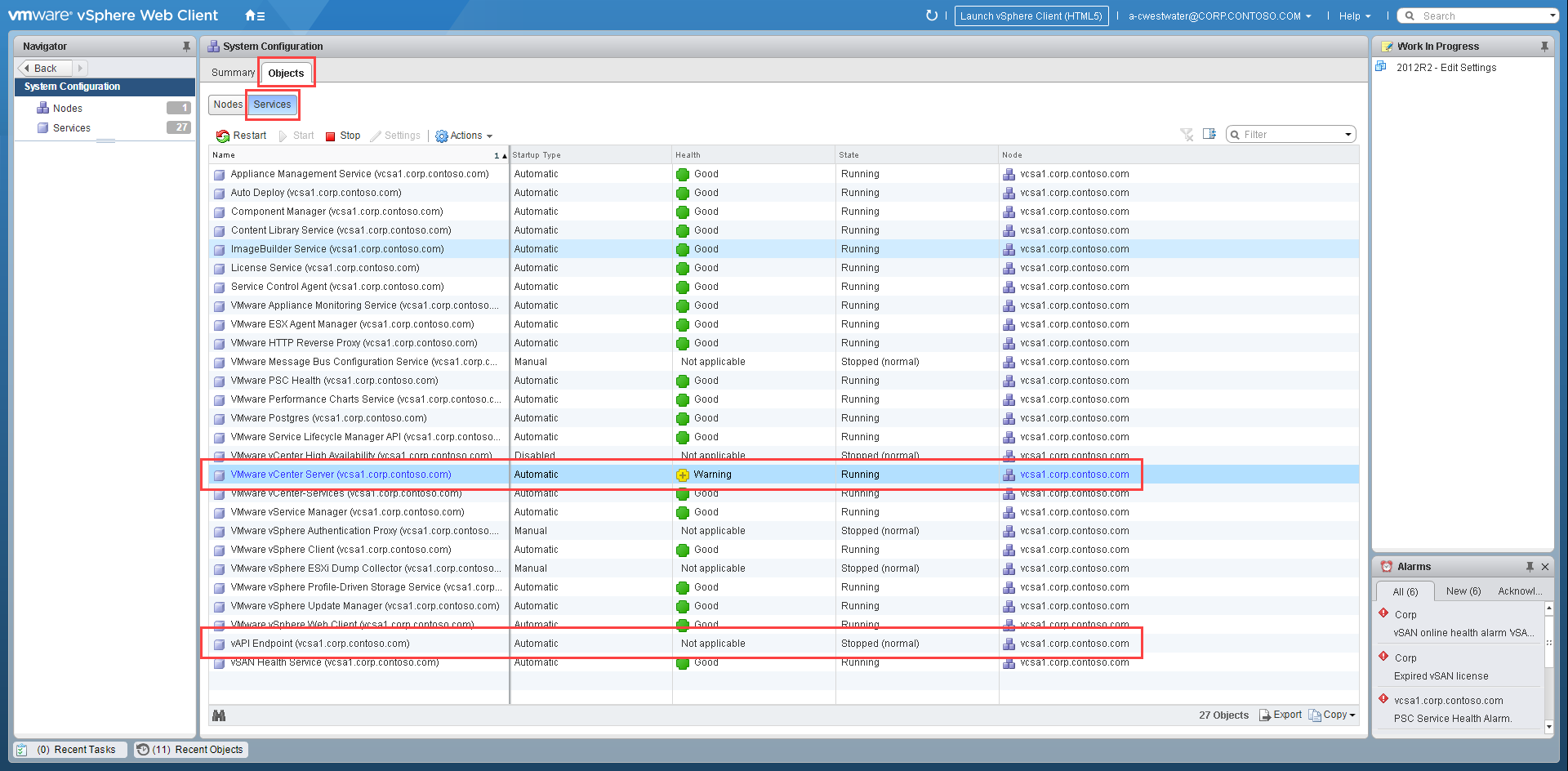This screenshot has width=1568, height=771.
Task: Stop the selected service
Action: pyautogui.click(x=343, y=136)
